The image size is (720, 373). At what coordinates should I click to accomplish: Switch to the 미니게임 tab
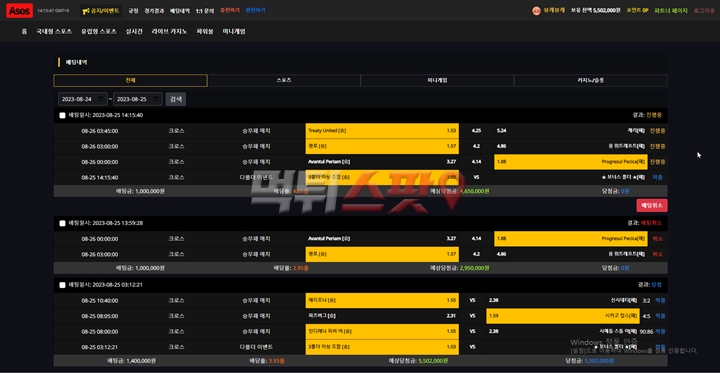pyautogui.click(x=437, y=80)
